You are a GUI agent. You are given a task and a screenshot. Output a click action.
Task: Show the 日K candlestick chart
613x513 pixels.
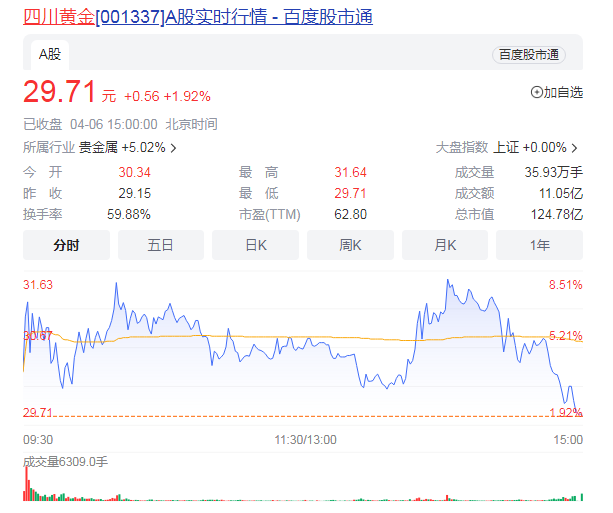click(255, 245)
